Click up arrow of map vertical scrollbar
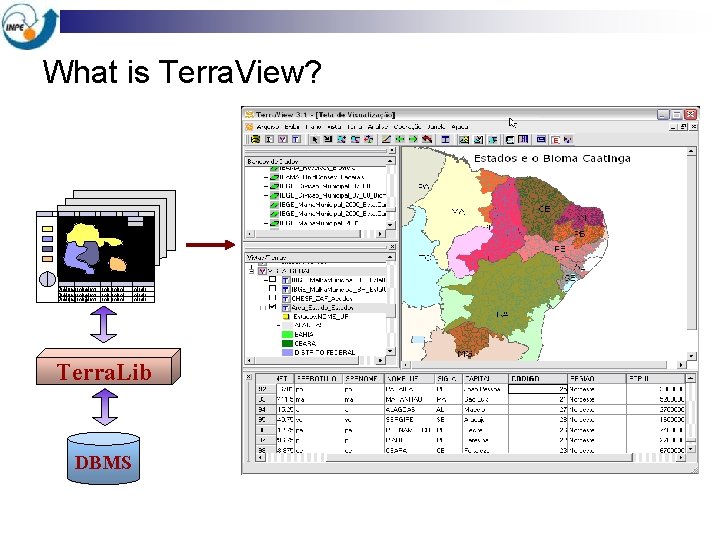This screenshot has width=720, height=540. (692, 151)
